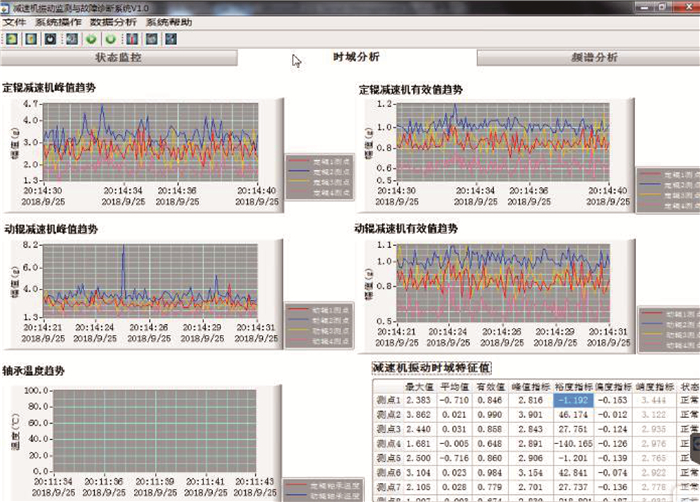Image resolution: width=700 pixels, height=502 pixels.
Task: Click the second toolbar icon with document
Action: coord(30,39)
